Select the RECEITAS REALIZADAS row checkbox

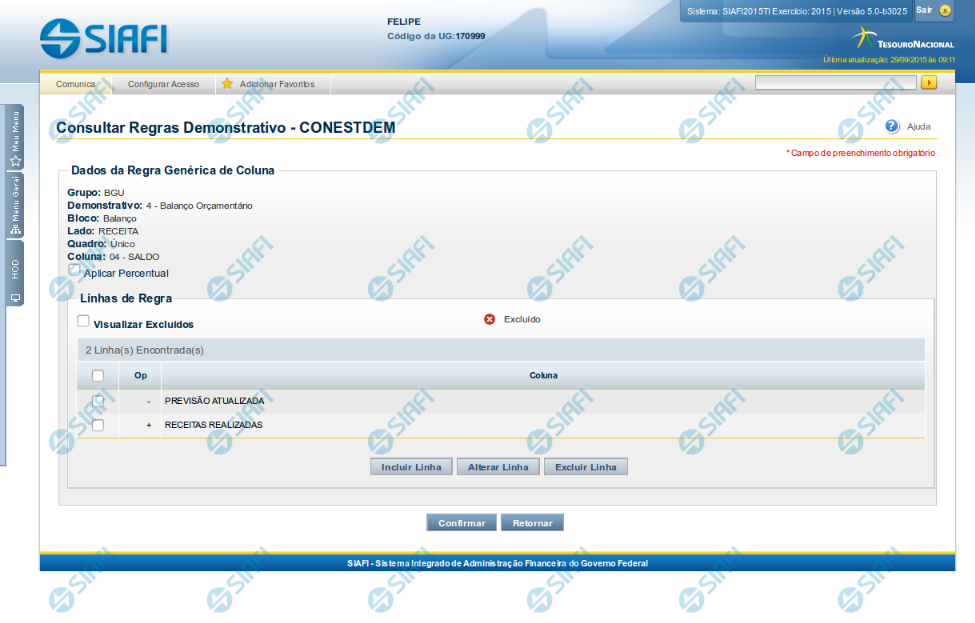pyautogui.click(x=97, y=425)
